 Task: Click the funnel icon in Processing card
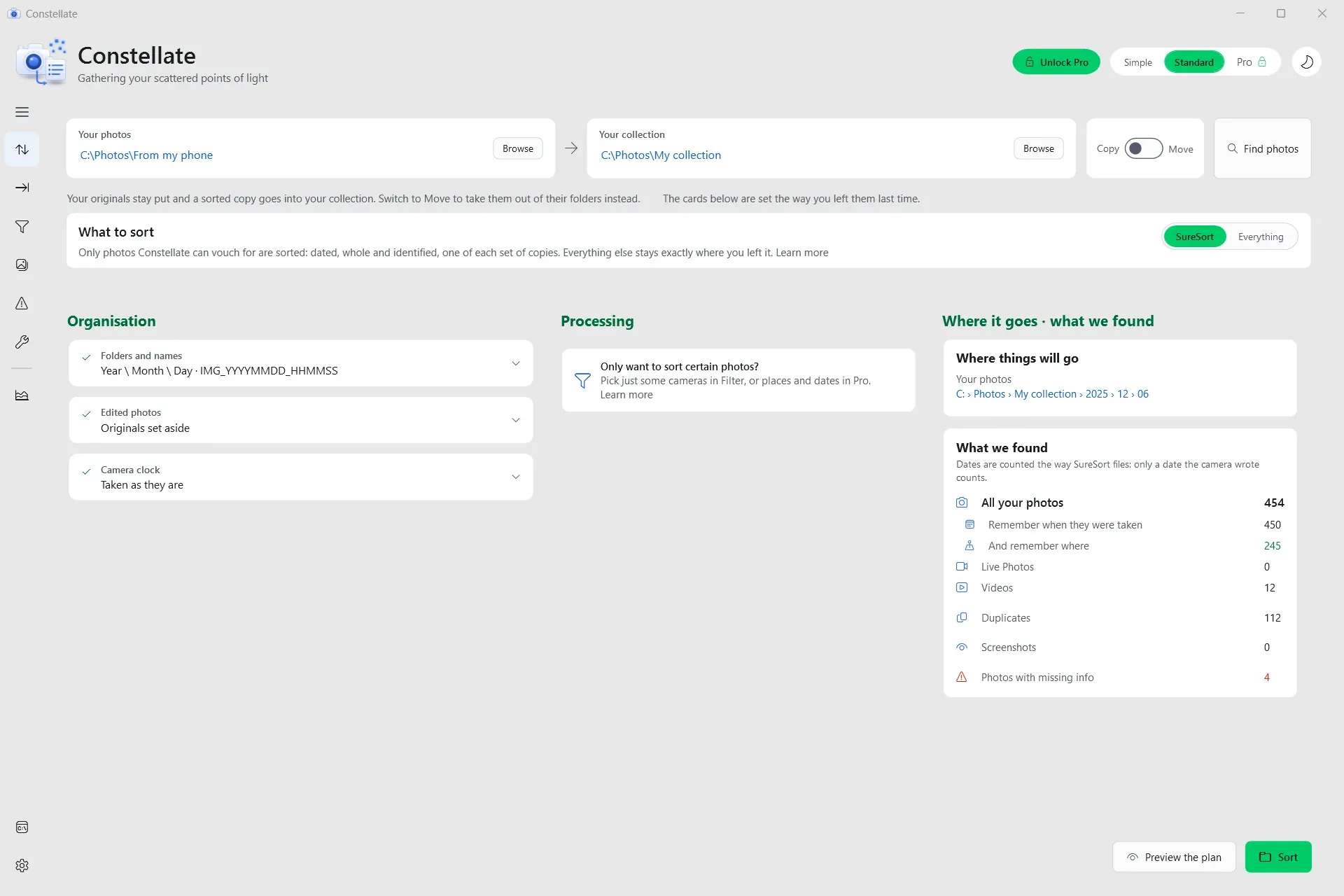click(x=582, y=380)
